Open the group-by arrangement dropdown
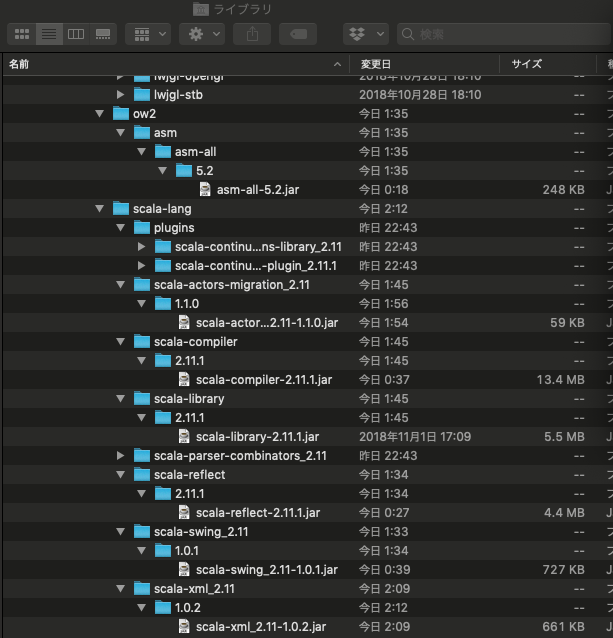The width and height of the screenshot is (613, 638). point(148,34)
